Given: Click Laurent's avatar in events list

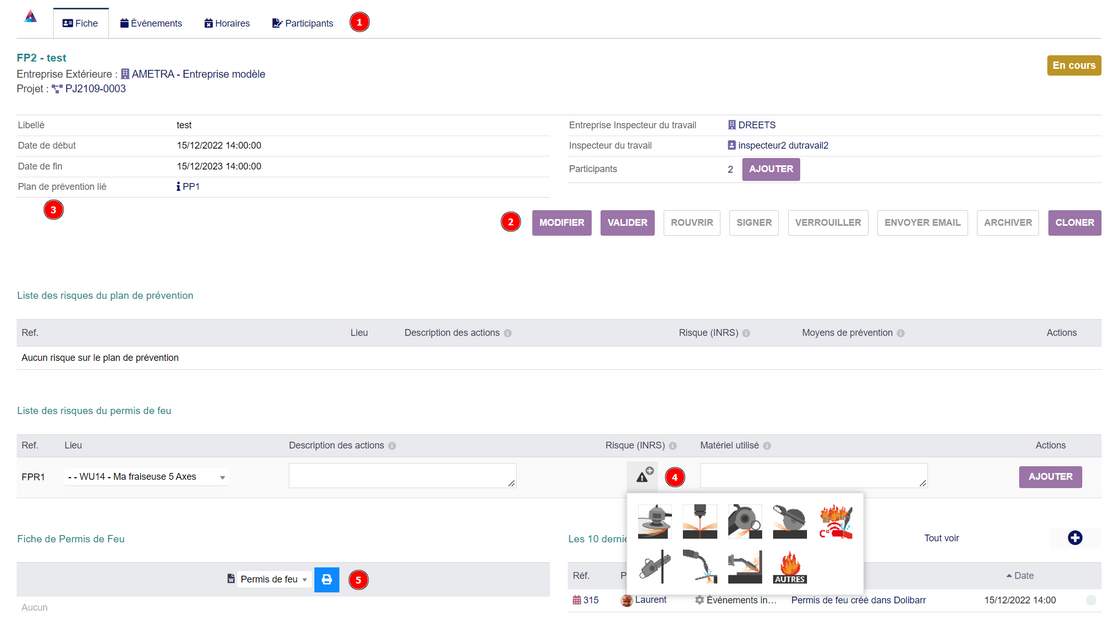Looking at the screenshot, I should tap(626, 601).
